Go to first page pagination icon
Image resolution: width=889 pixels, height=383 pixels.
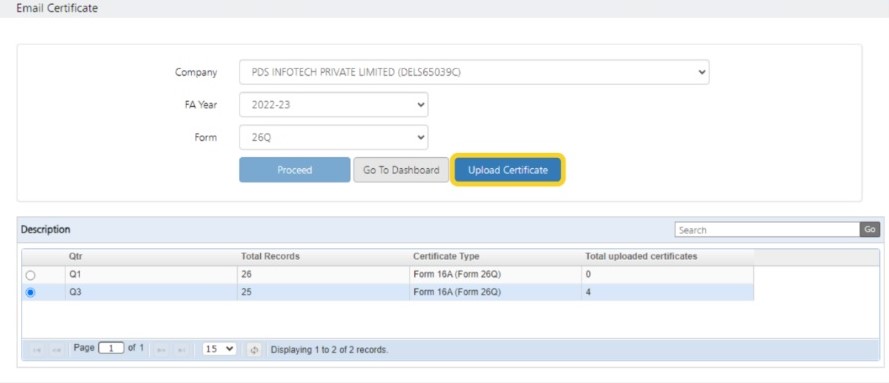coord(37,350)
